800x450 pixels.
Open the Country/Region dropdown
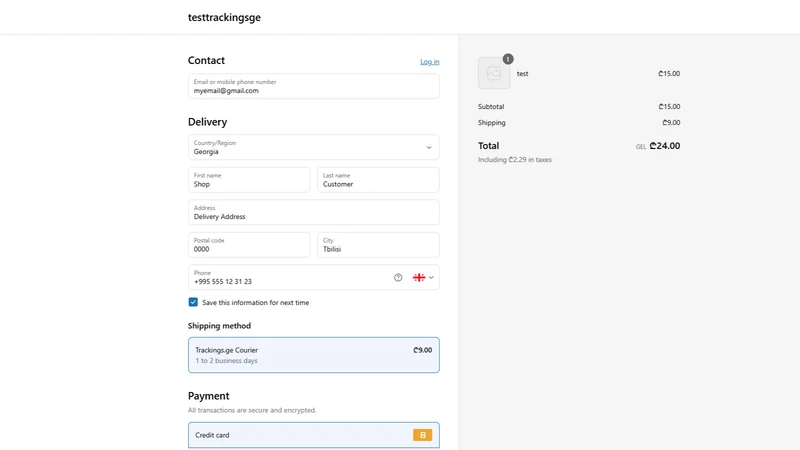pyautogui.click(x=314, y=147)
